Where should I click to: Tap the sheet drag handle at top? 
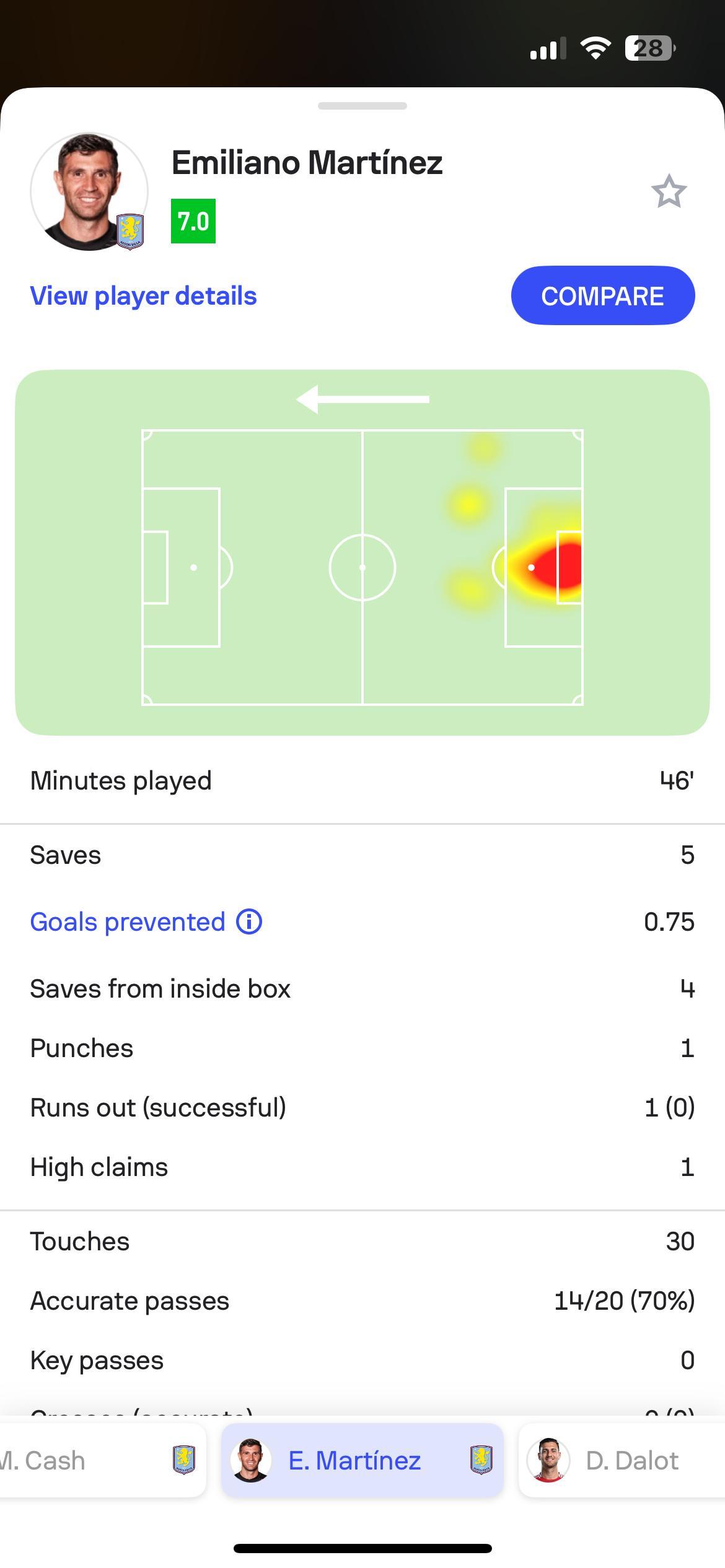[x=362, y=106]
